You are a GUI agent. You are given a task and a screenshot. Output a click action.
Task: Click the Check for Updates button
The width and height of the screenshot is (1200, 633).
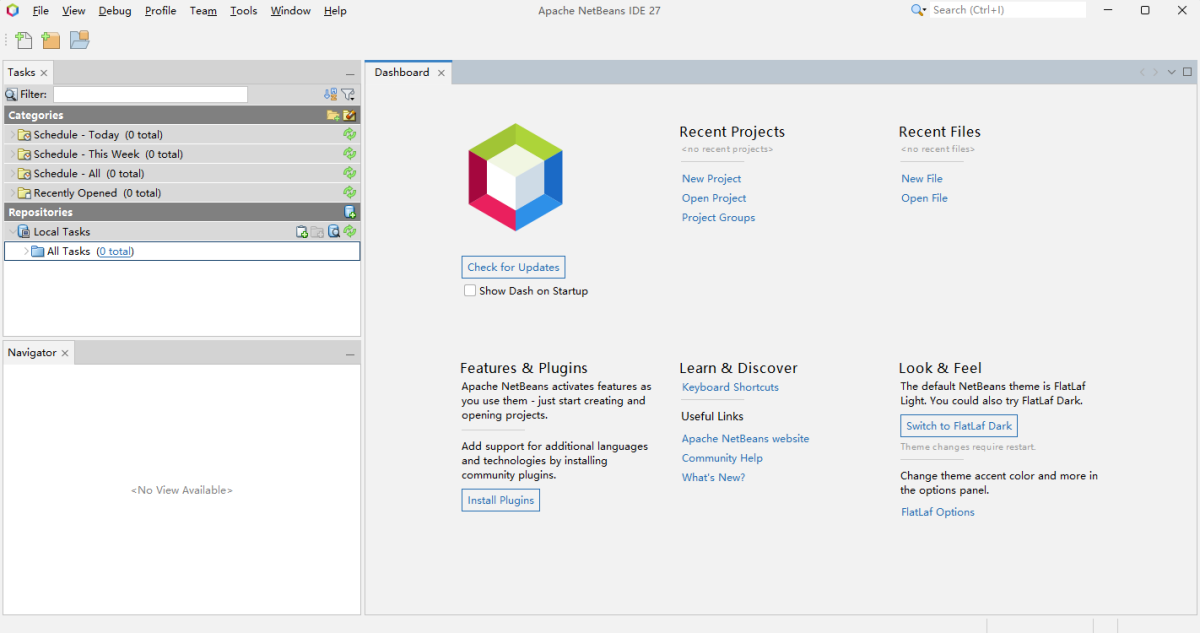[513, 267]
